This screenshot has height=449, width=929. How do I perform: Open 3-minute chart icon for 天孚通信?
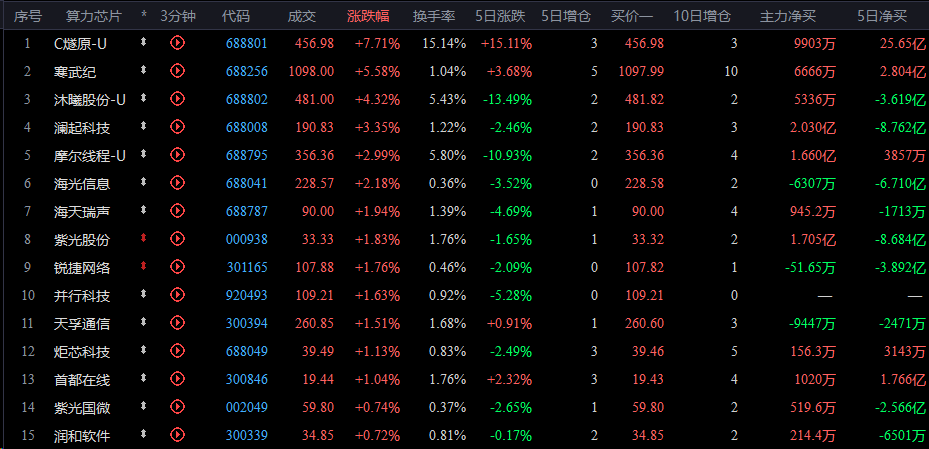(x=177, y=323)
